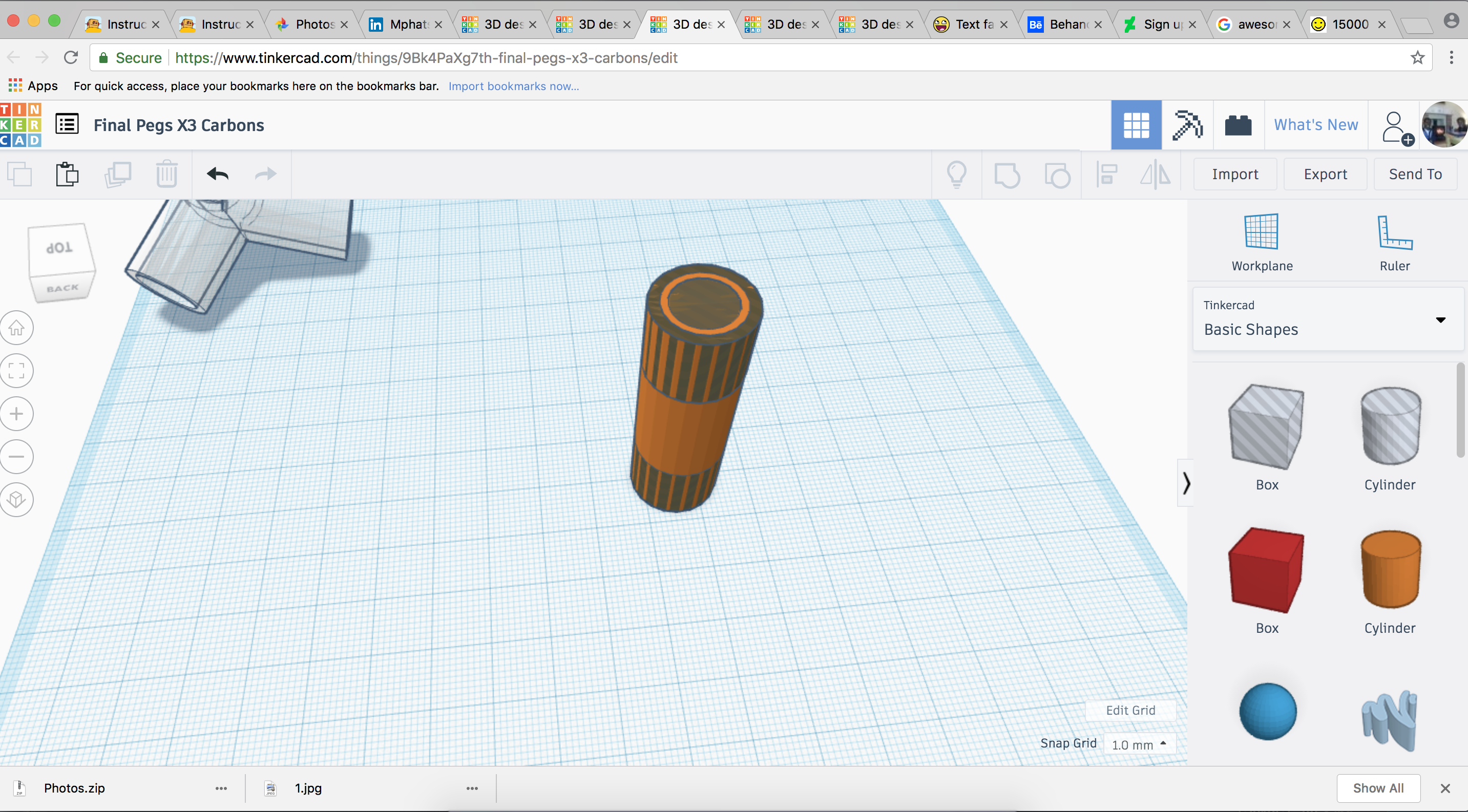The image size is (1468, 812).
Task: Click Show All downloads button
Action: (1378, 788)
